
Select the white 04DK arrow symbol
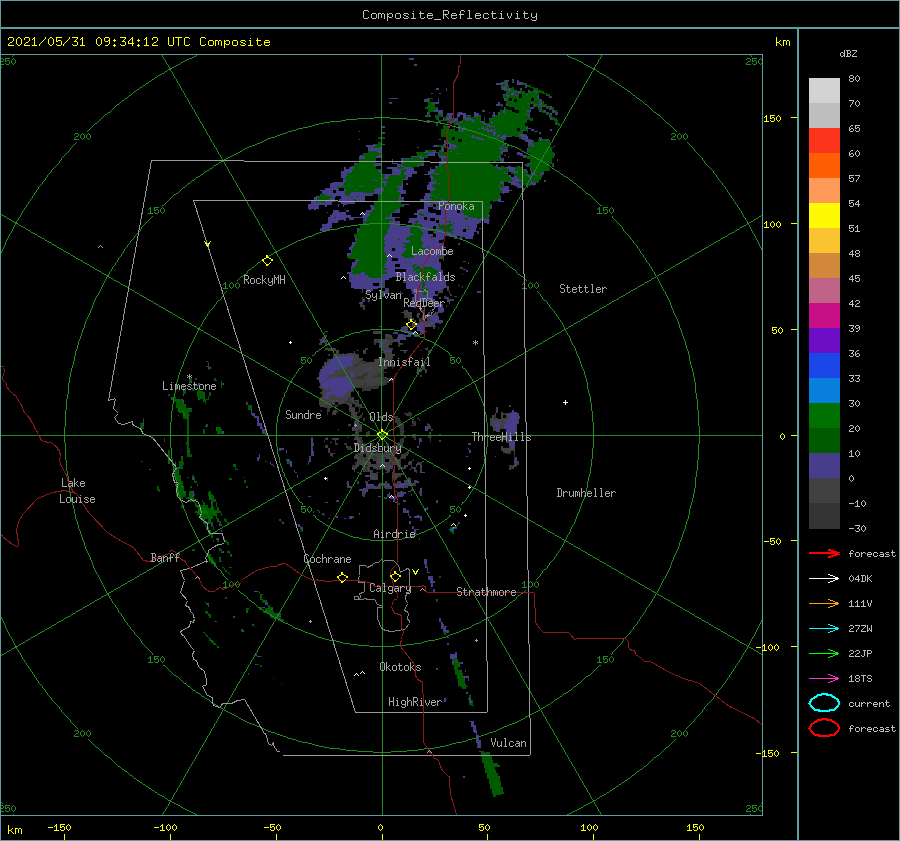pyautogui.click(x=824, y=579)
